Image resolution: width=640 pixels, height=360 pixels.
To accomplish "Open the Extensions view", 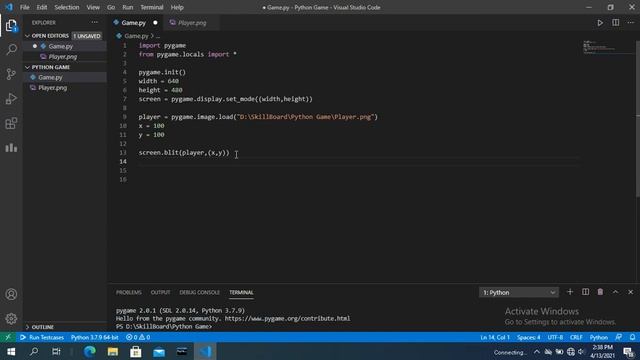I will coord(11,123).
